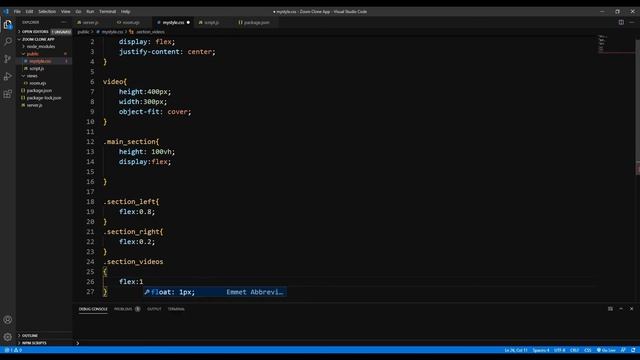This screenshot has width=640, height=360.
Task: Open the Selection menu
Action: (x=47, y=11)
